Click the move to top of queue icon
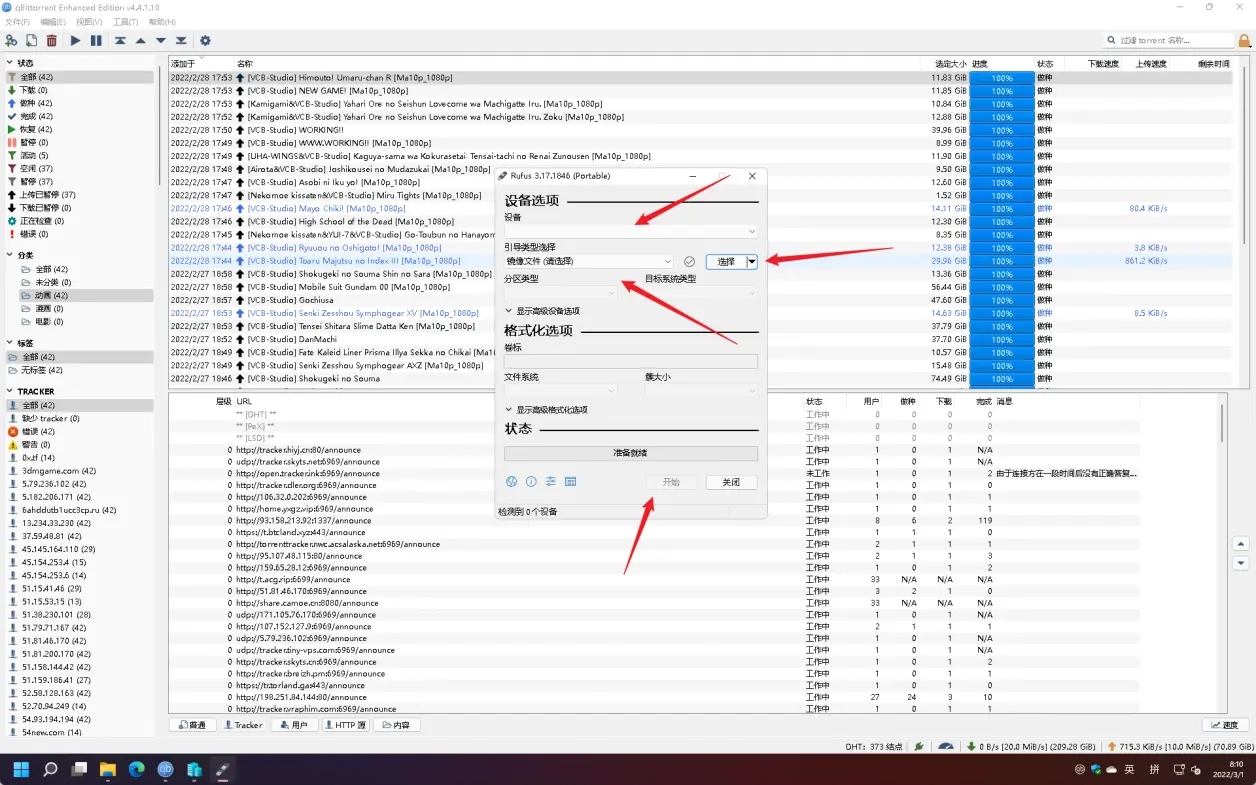 click(120, 41)
